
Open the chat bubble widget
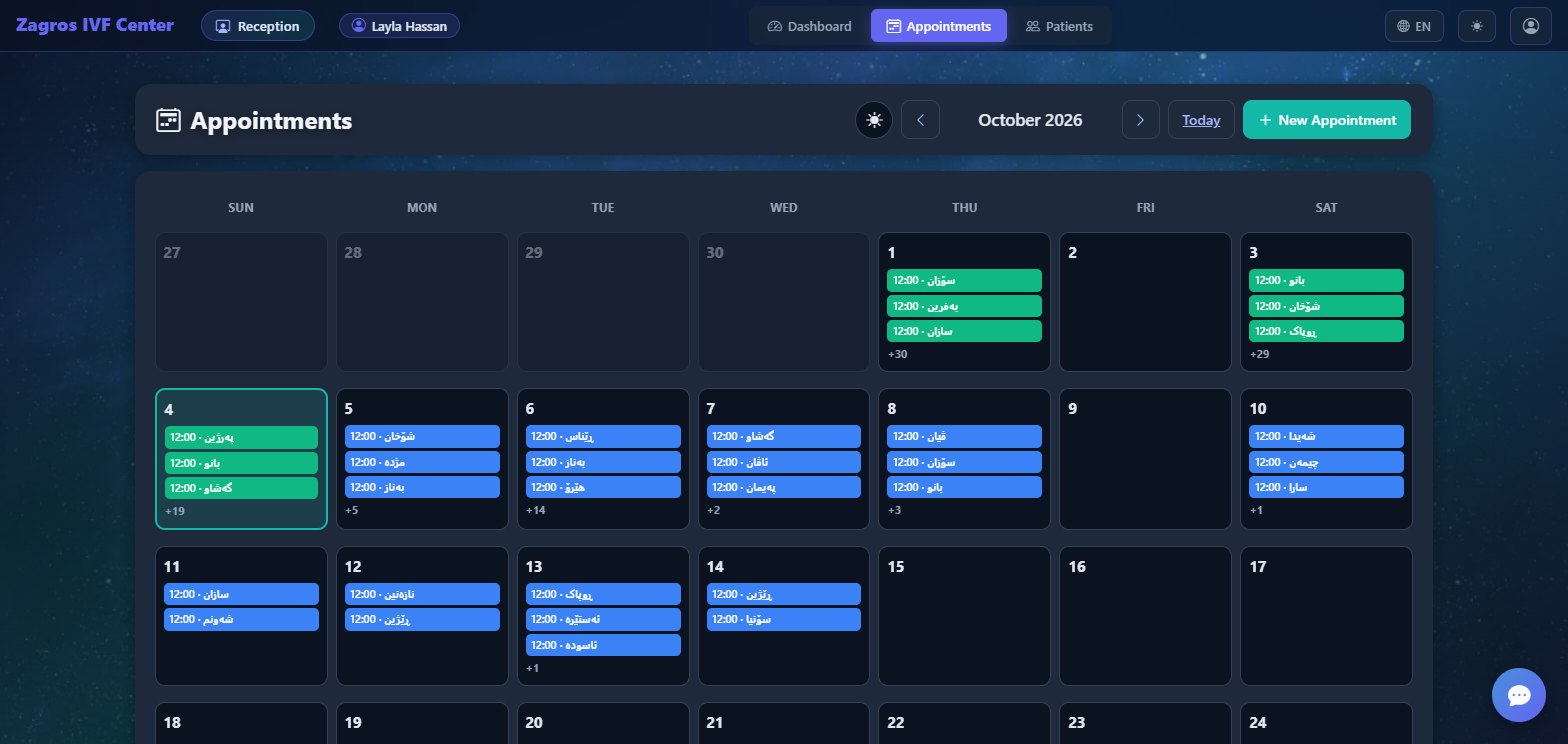coord(1518,695)
